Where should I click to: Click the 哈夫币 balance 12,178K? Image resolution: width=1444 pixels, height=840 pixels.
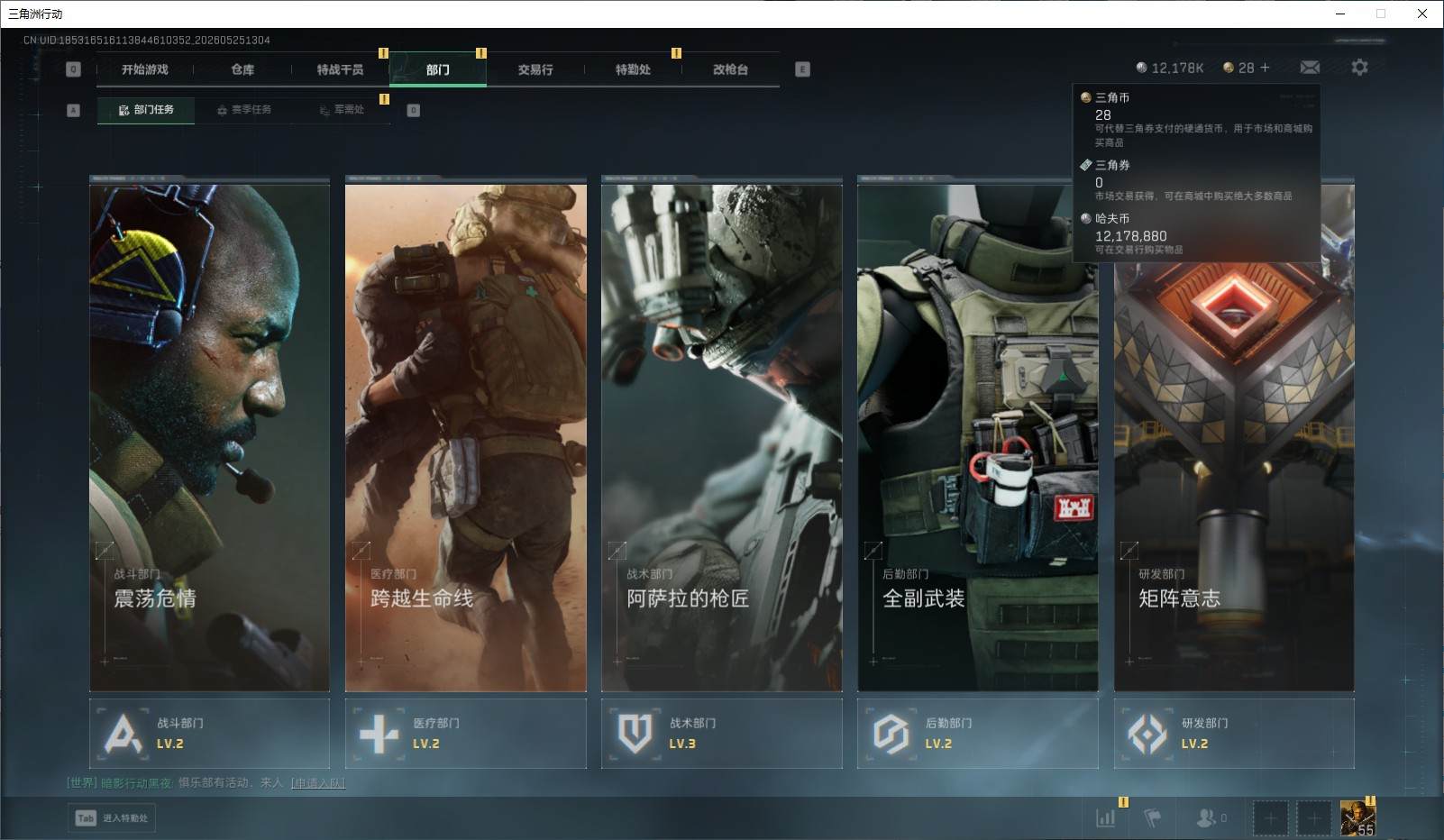1170,68
